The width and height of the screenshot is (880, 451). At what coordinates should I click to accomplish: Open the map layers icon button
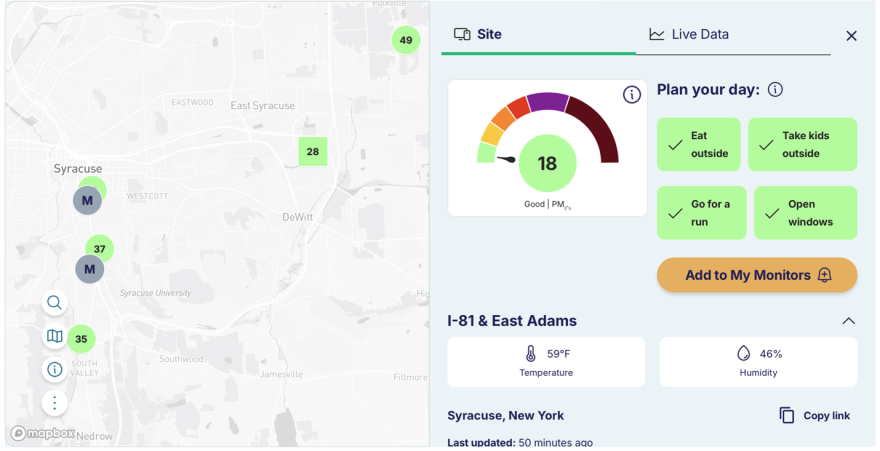(x=54, y=336)
